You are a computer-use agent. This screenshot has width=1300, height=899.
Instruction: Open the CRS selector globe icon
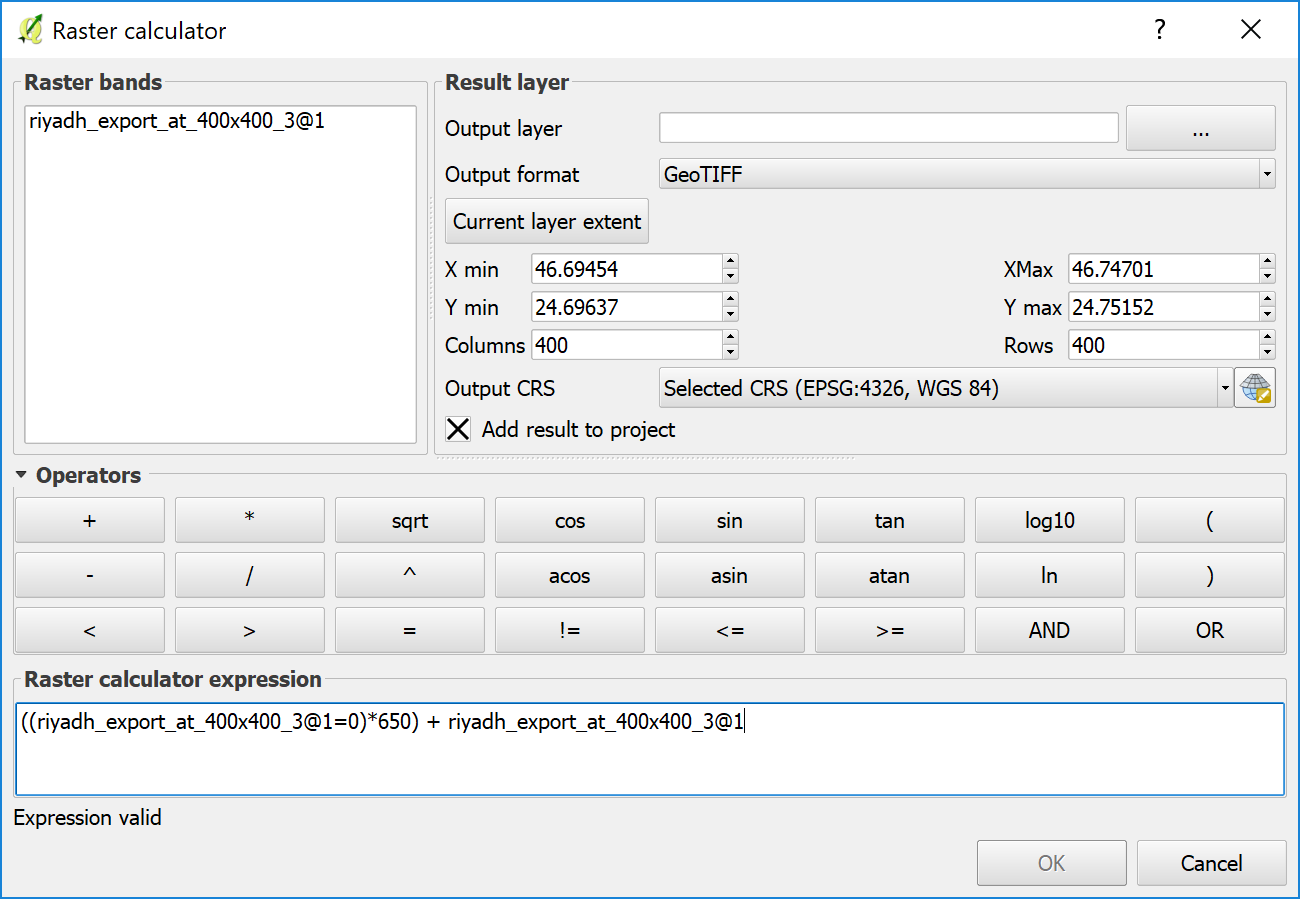pyautogui.click(x=1256, y=388)
